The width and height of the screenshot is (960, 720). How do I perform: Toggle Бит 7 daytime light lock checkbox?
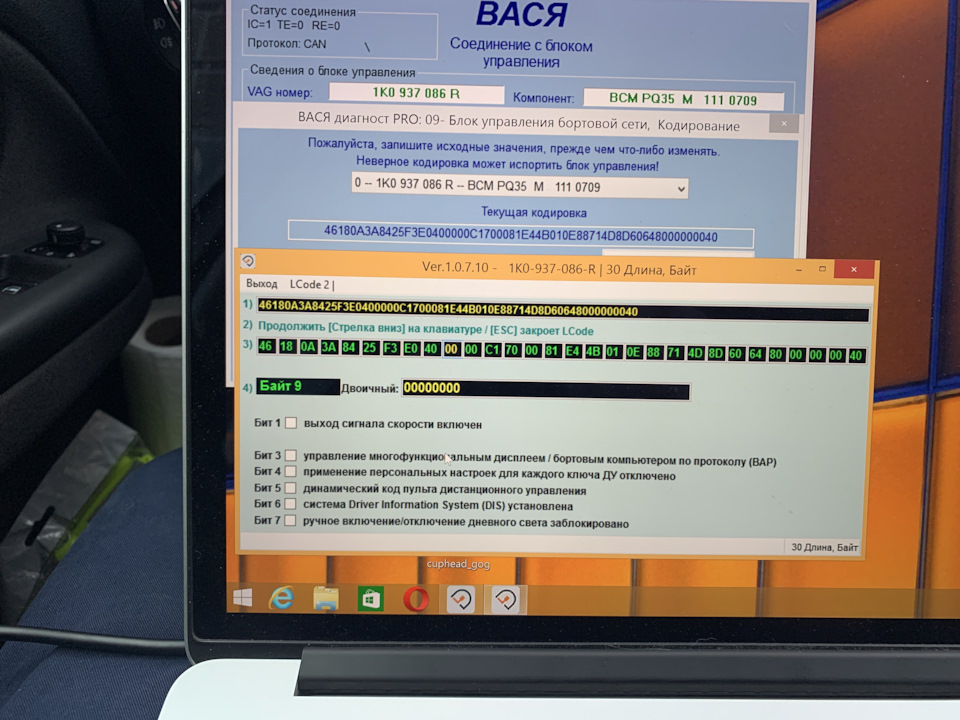[x=291, y=520]
